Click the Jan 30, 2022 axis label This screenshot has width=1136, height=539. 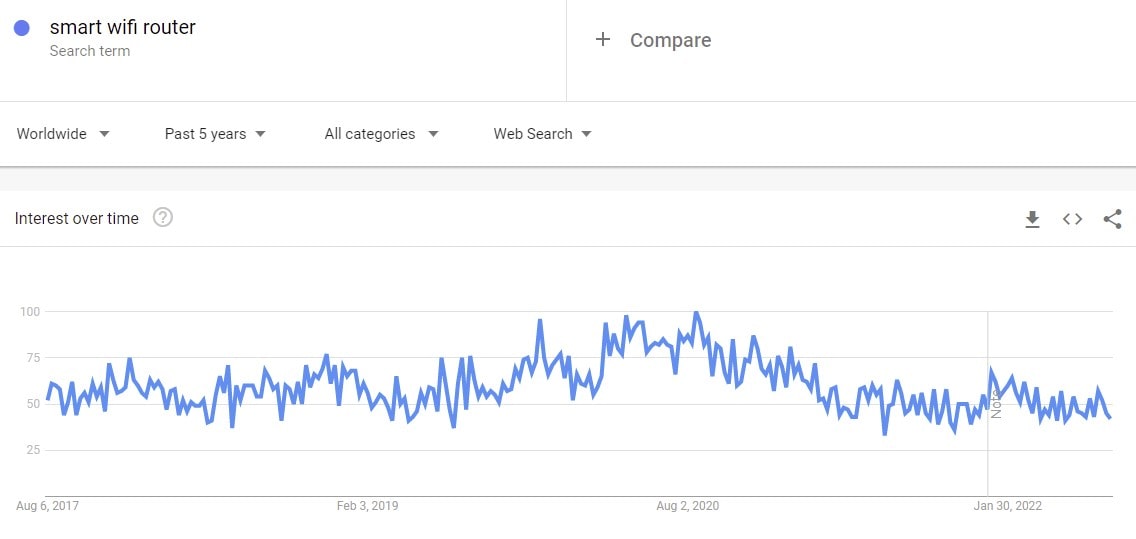coord(1008,506)
